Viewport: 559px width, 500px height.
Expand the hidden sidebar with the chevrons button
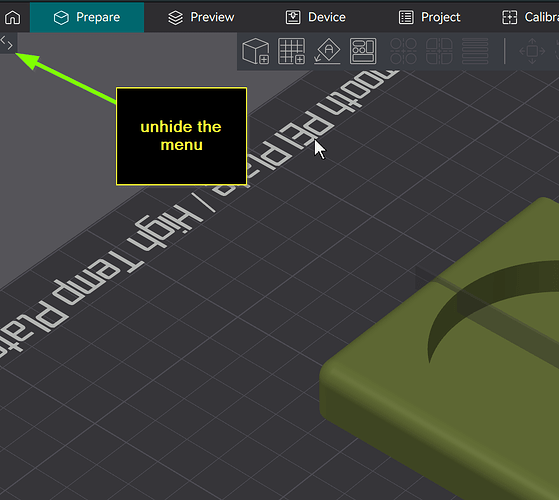coord(7,43)
